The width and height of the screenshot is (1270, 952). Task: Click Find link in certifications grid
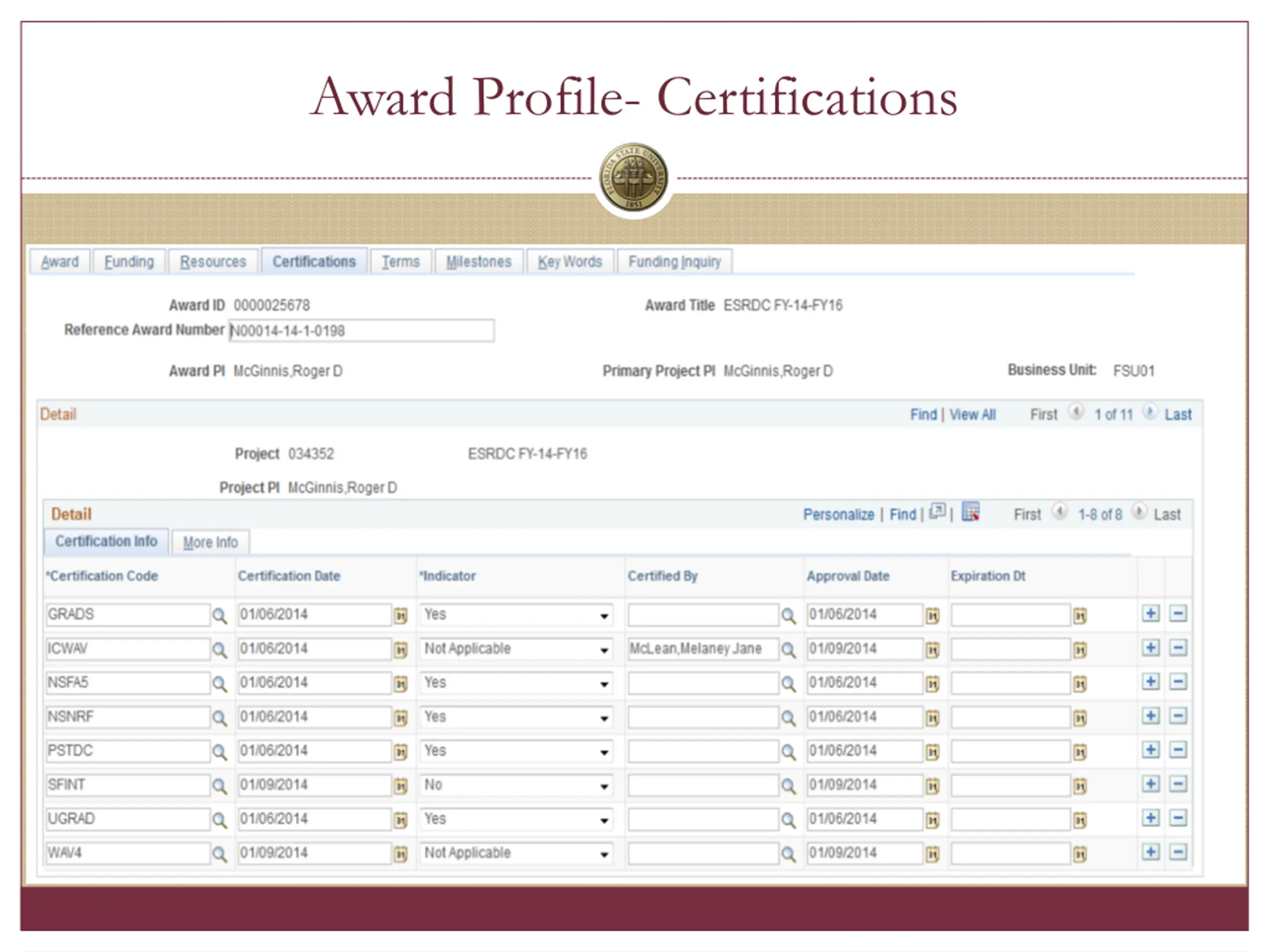click(902, 514)
